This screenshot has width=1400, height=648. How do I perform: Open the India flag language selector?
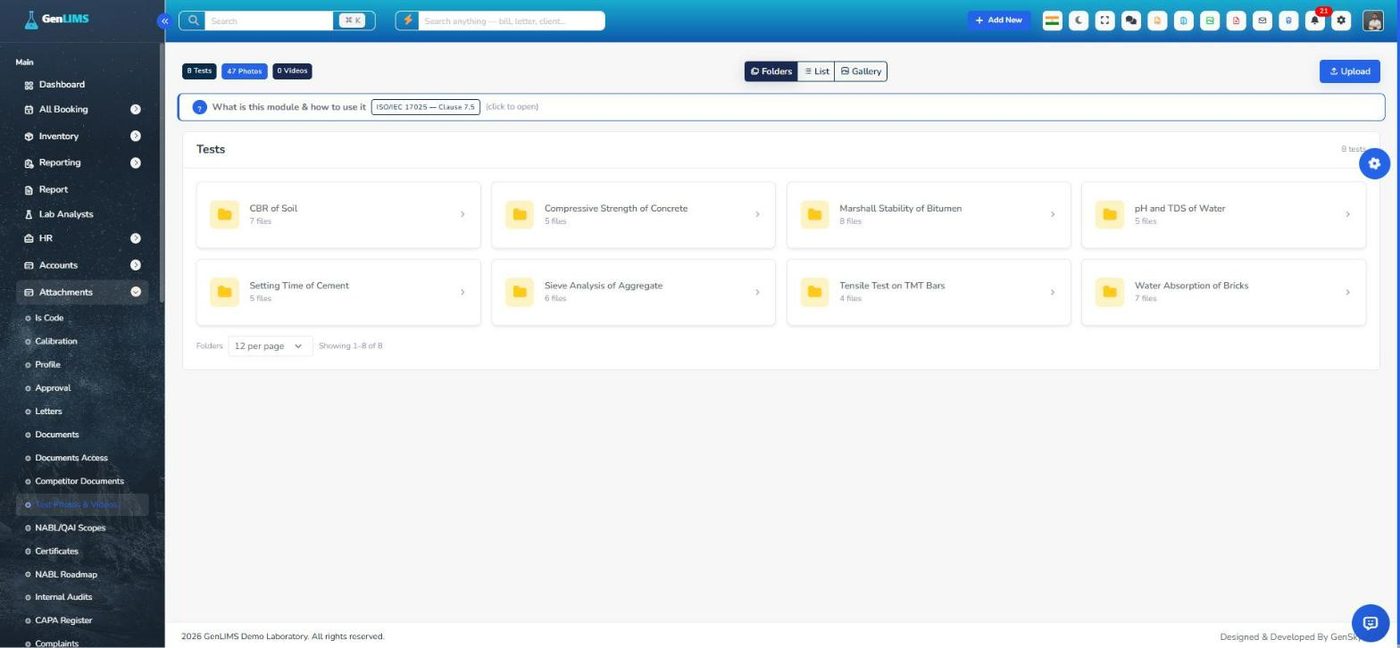pyautogui.click(x=1052, y=20)
